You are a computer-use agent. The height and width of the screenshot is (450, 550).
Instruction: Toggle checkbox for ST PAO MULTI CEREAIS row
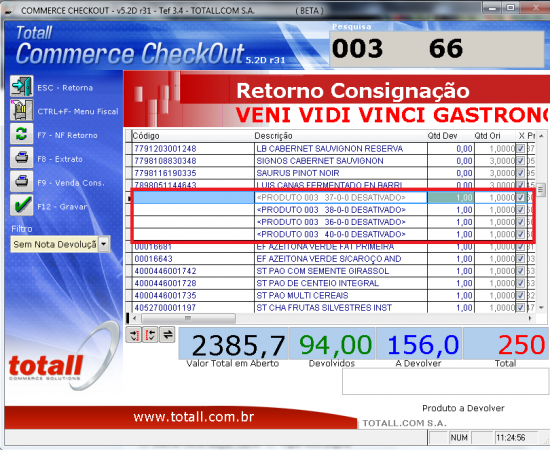(521, 296)
